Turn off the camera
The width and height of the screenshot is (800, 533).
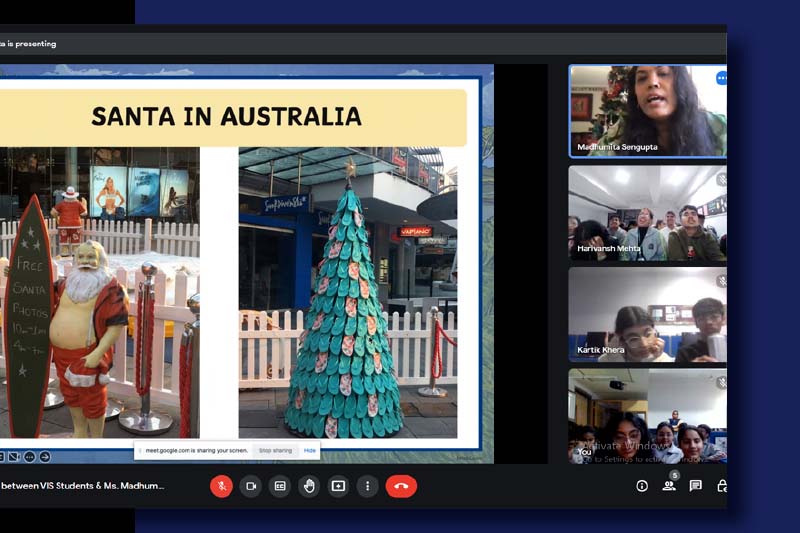pos(251,486)
